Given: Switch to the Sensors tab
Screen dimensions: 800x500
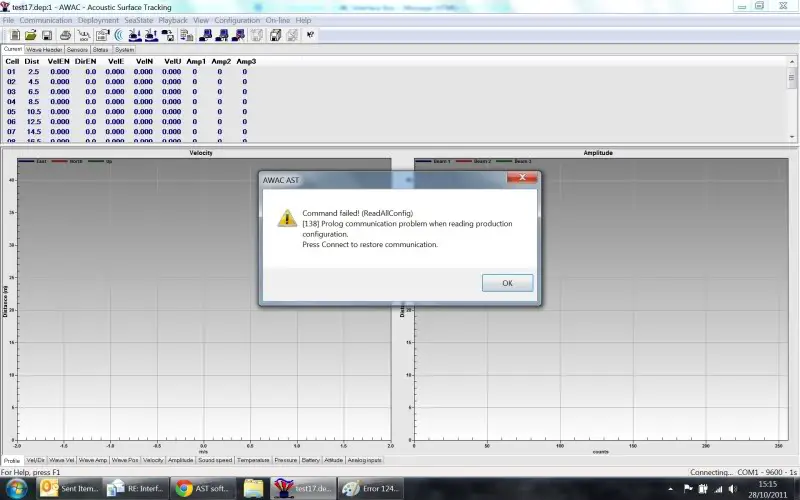Looking at the screenshot, I should (x=77, y=49).
